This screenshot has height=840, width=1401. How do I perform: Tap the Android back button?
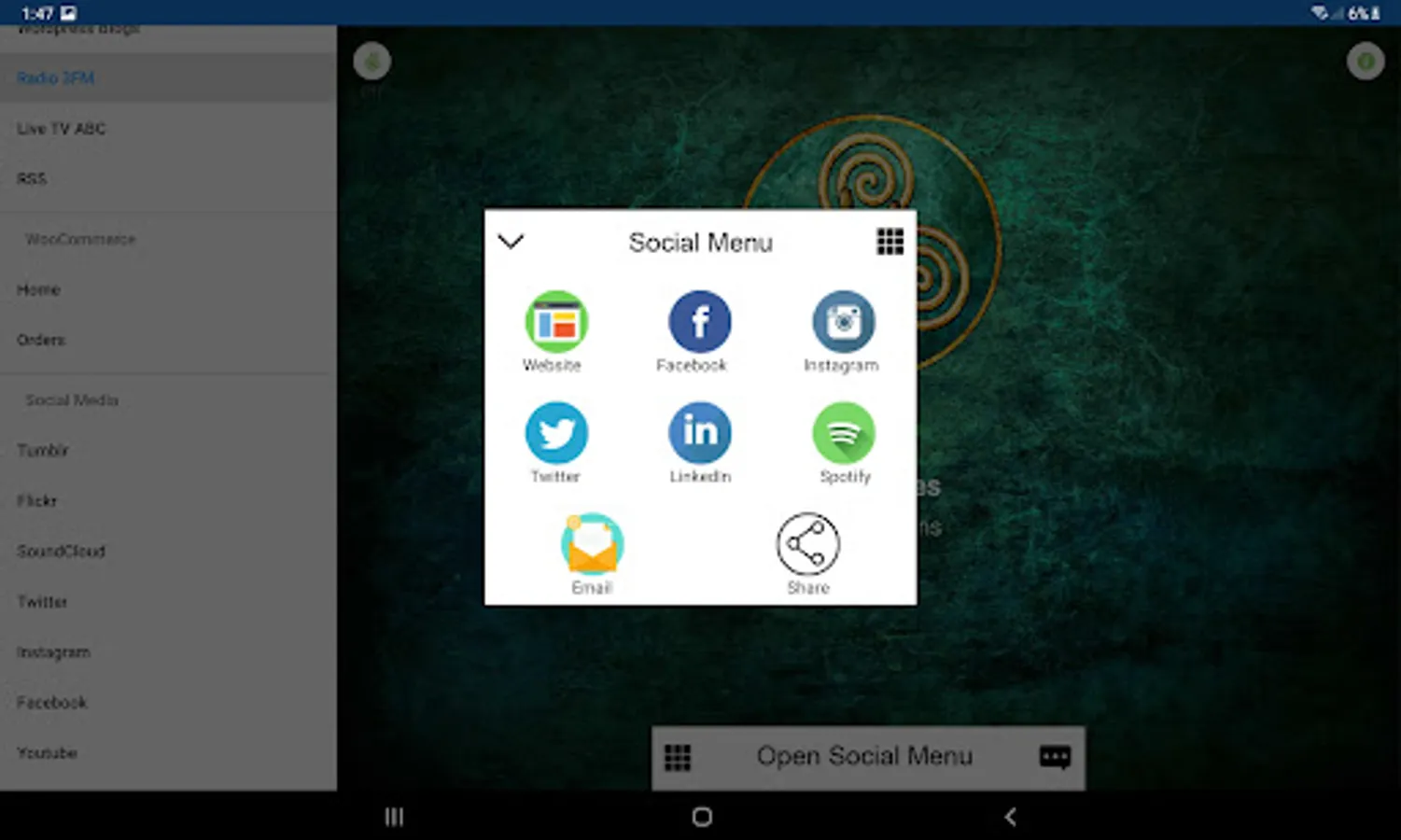(1010, 817)
